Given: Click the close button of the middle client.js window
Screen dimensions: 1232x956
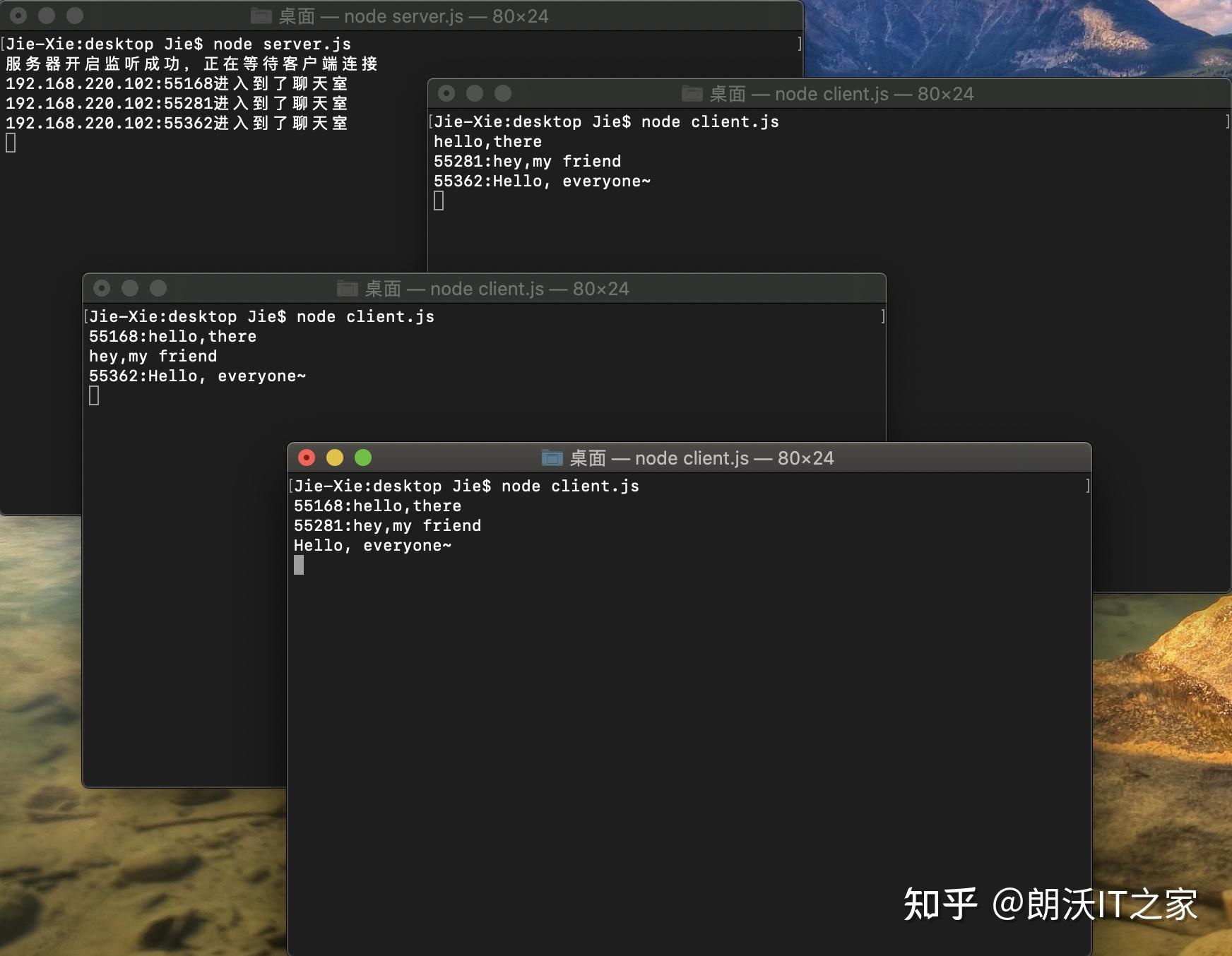Looking at the screenshot, I should coord(102,288).
